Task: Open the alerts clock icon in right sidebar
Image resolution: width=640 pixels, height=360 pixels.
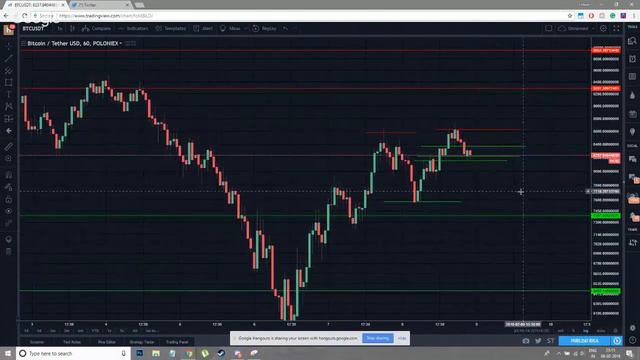Action: point(632,59)
